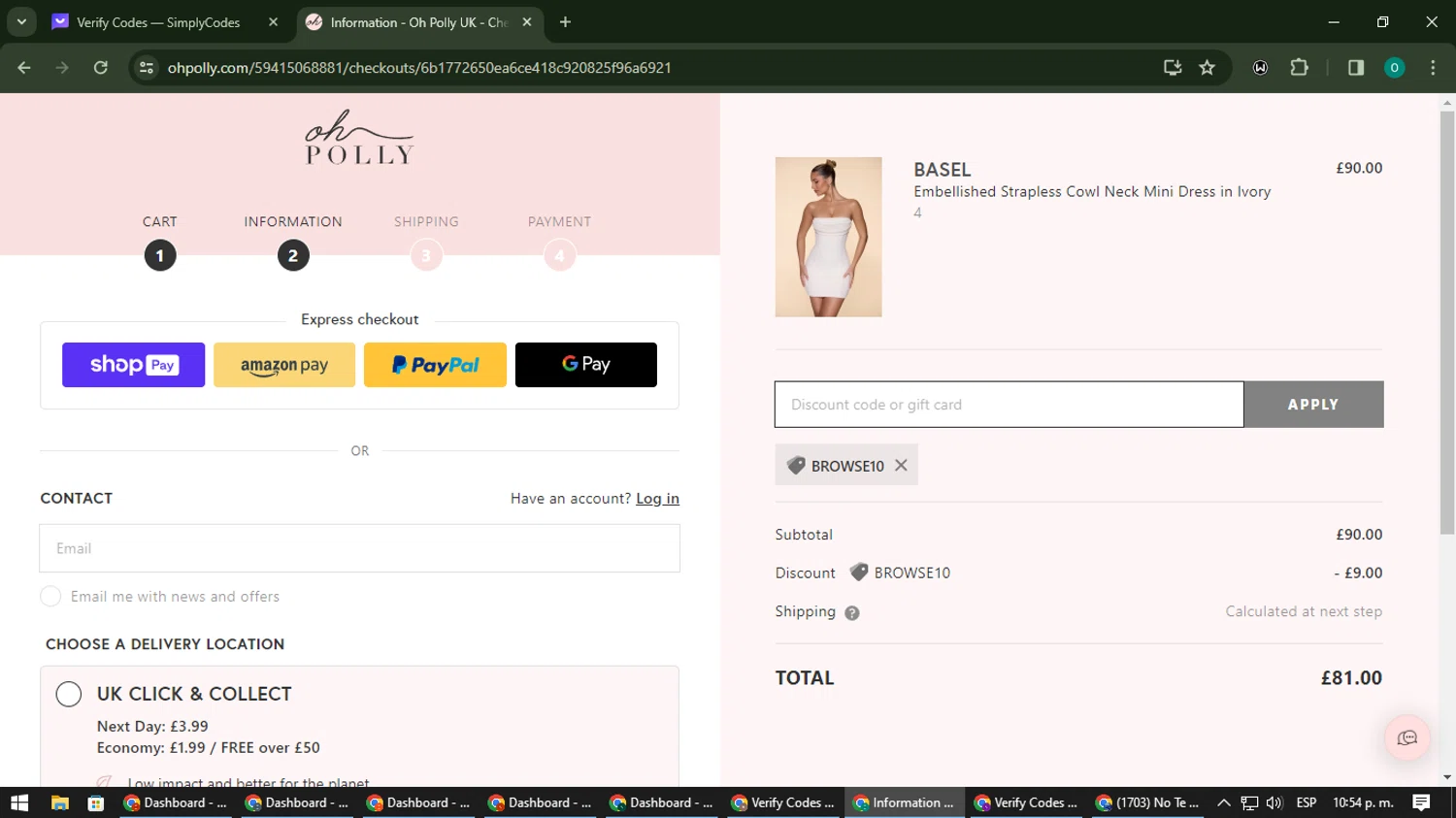This screenshot has height=818, width=1456.
Task: Follow the Log in link
Action: tap(657, 499)
